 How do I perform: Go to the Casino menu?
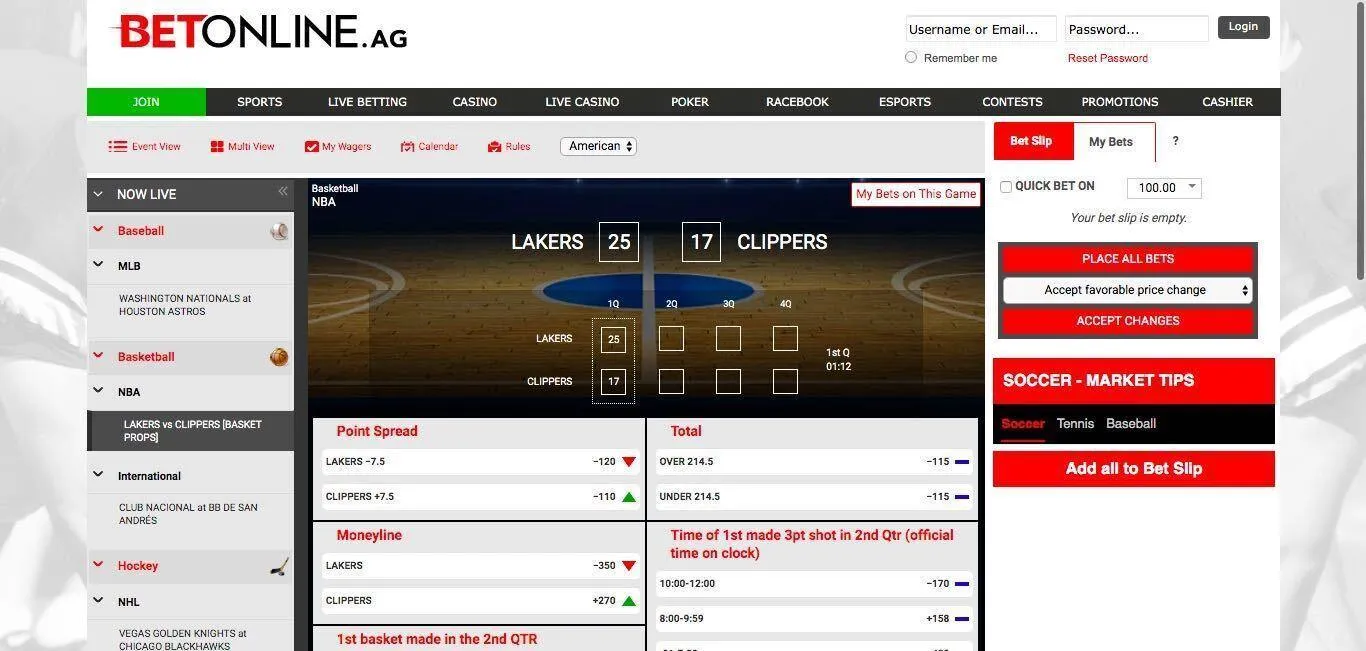pos(475,102)
